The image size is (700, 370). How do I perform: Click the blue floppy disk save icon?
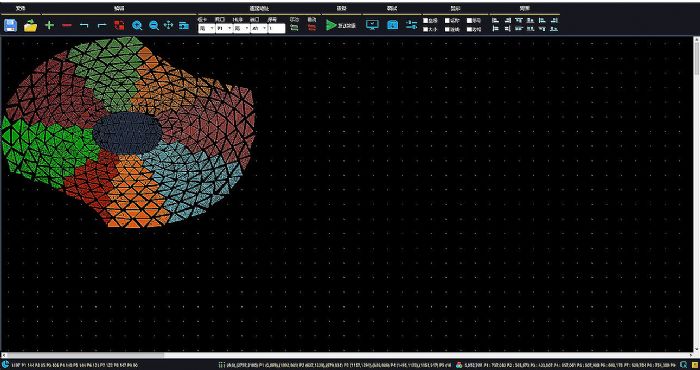[10, 25]
